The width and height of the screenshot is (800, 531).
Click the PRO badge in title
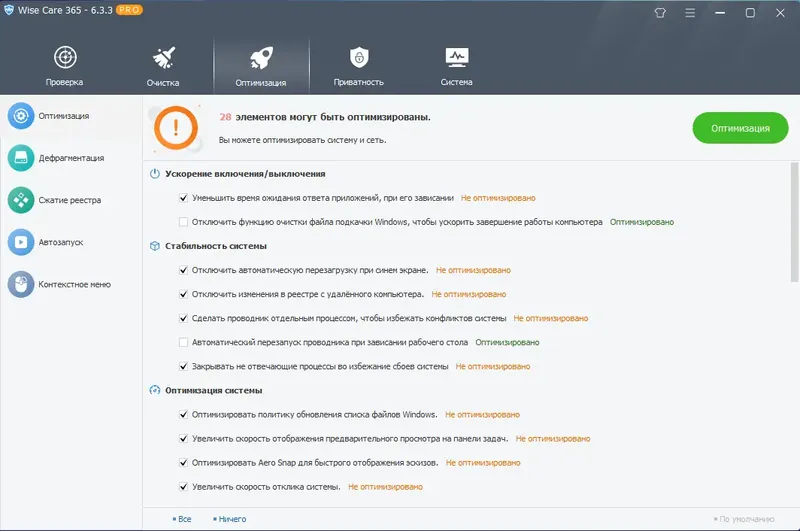tap(129, 10)
